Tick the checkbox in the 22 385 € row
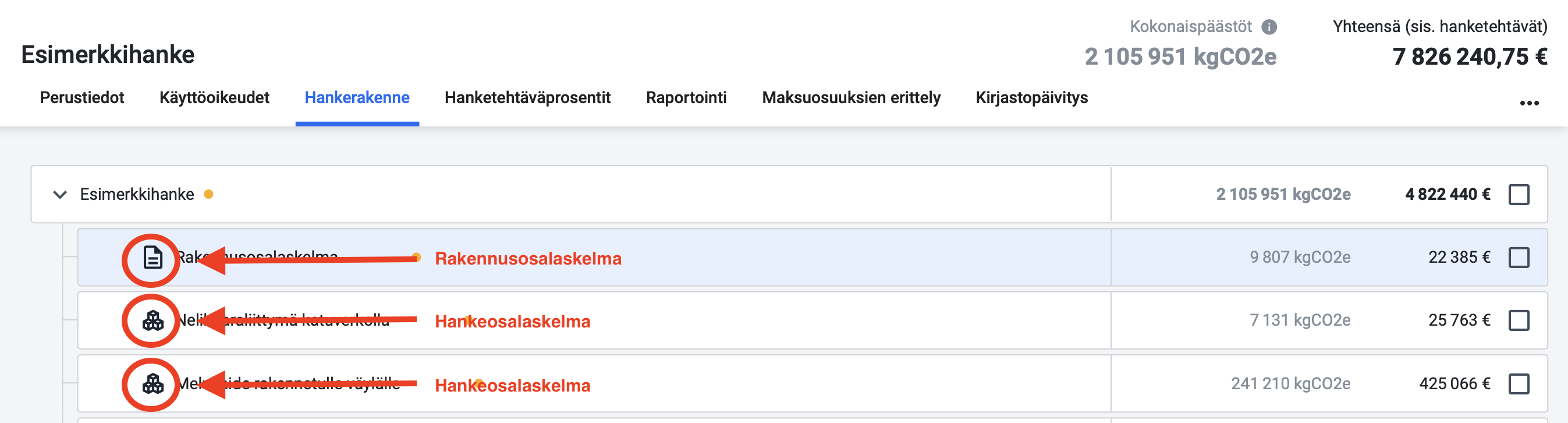 click(x=1519, y=257)
